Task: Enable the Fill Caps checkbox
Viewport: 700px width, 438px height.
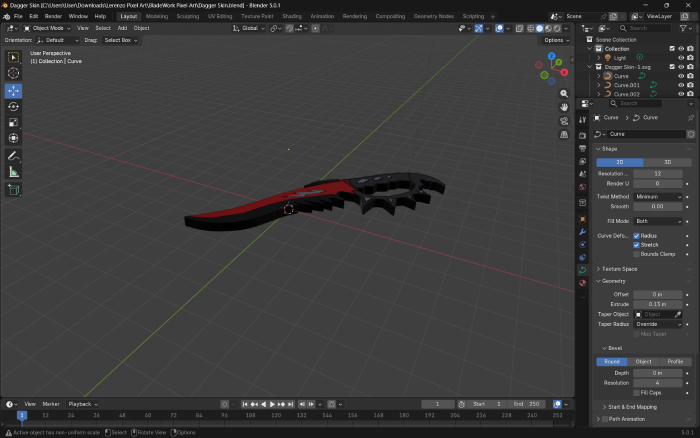Action: click(636, 393)
